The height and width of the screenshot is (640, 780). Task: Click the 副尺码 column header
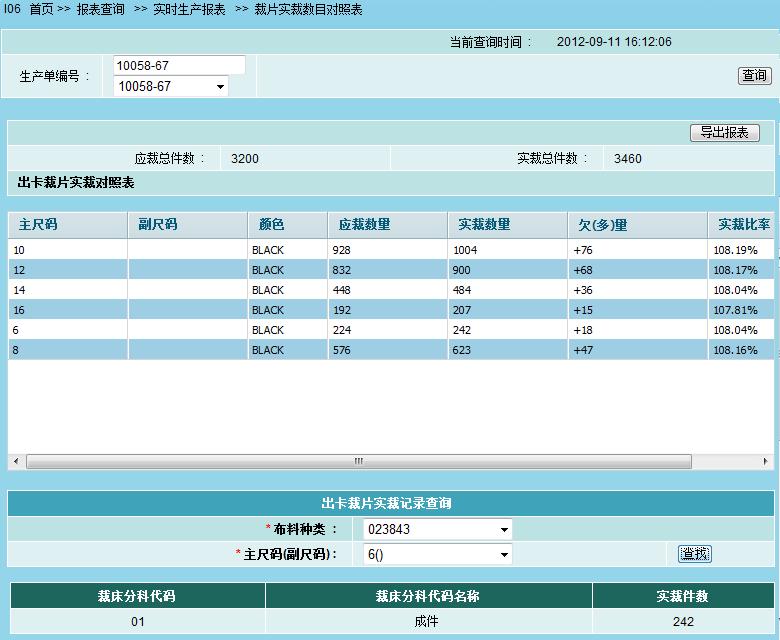158,225
